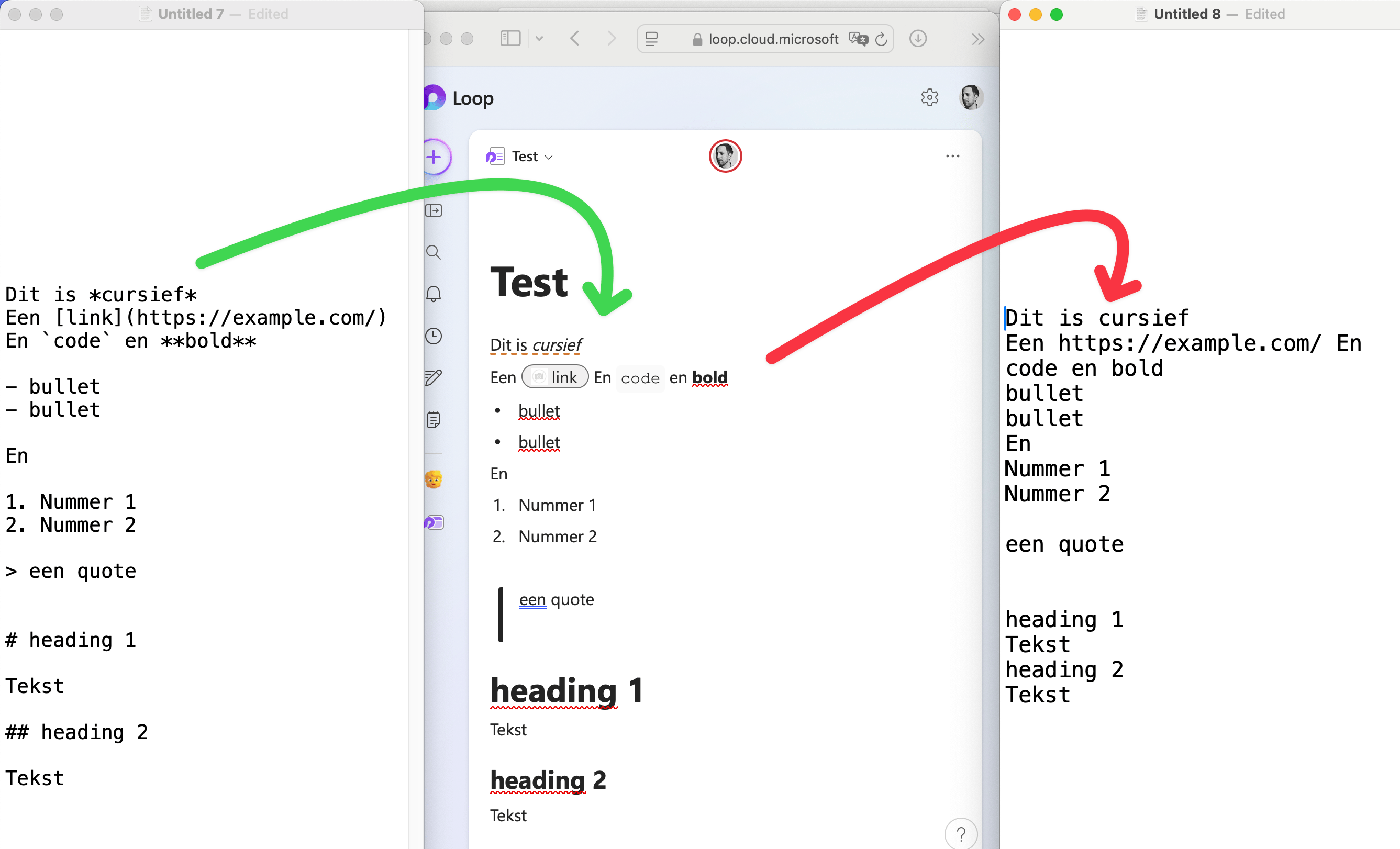The height and width of the screenshot is (849, 1400).
Task: Click 'heading 2' in Untitled 8
Action: coord(1064,669)
